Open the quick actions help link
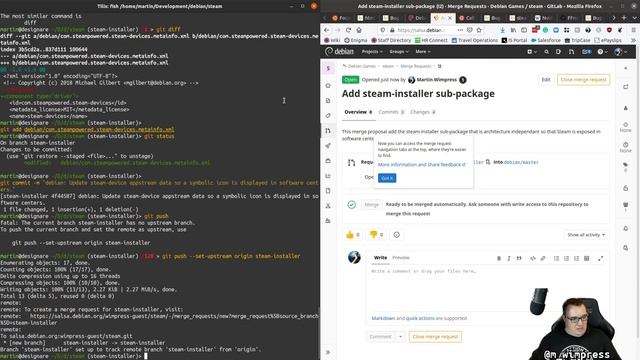640x360 pixels. click(x=420, y=318)
